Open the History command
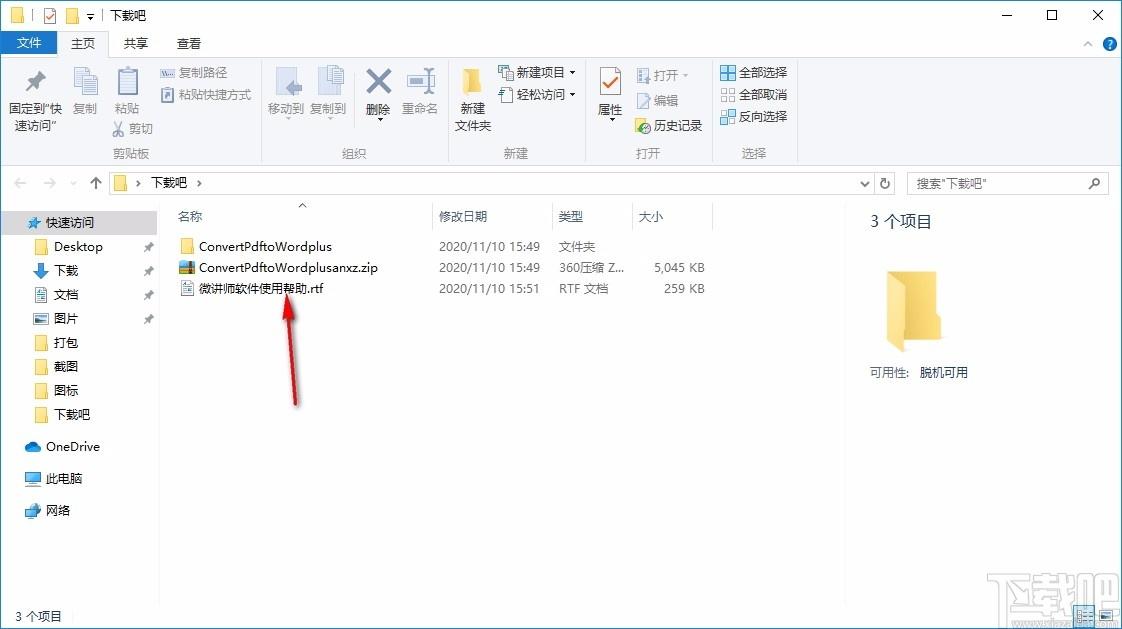 (669, 126)
